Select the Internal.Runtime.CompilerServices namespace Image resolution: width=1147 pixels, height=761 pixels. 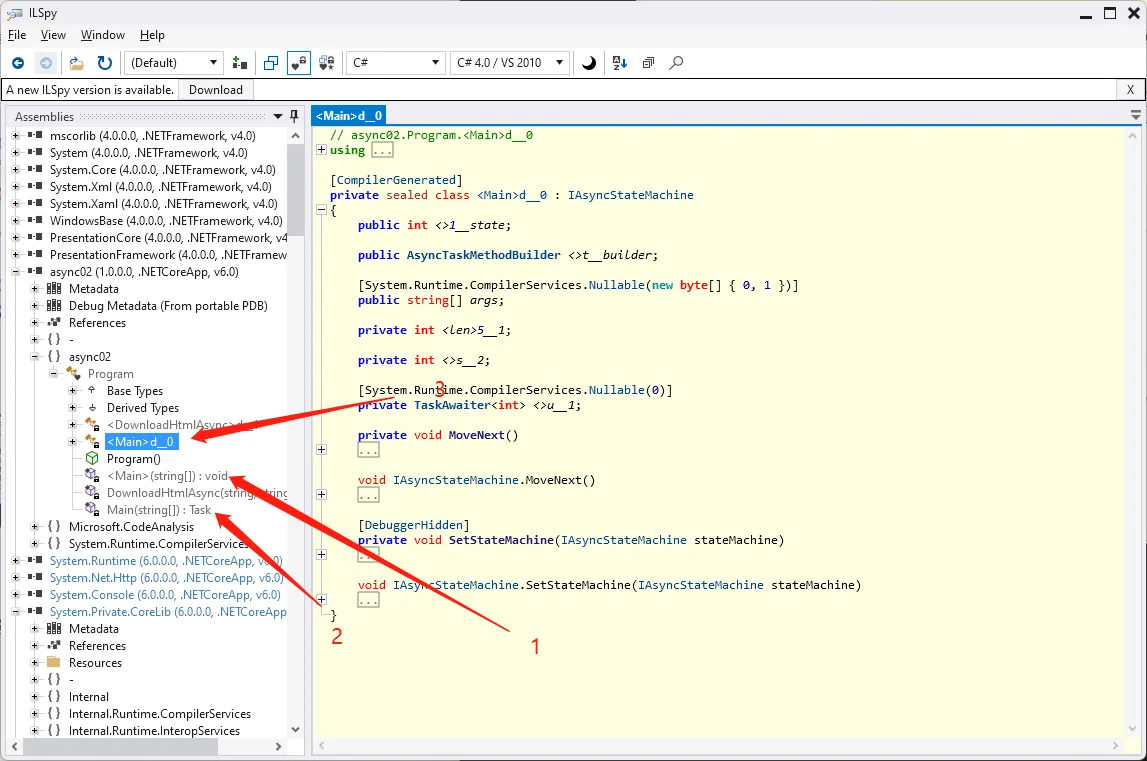tap(159, 713)
